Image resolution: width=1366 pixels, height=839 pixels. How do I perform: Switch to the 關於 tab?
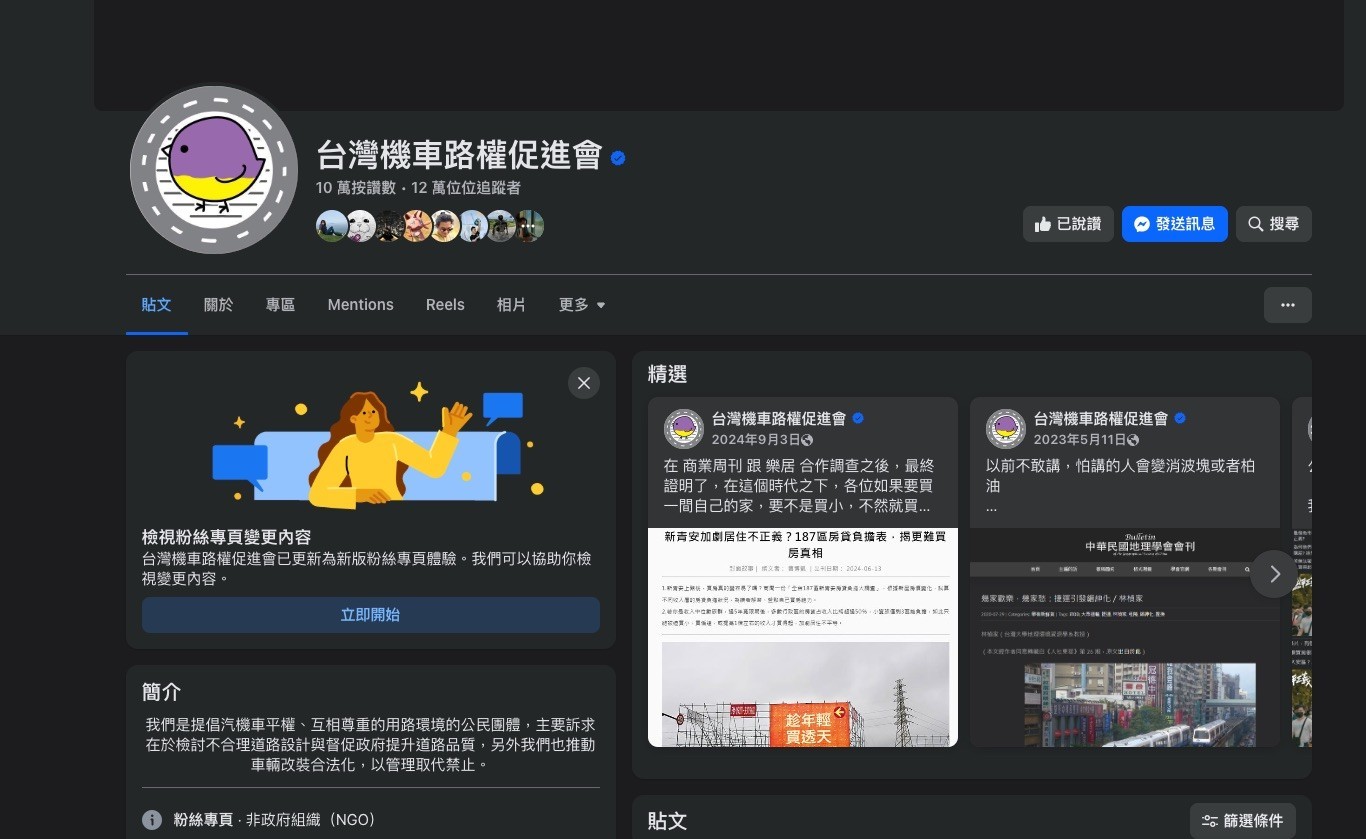pos(218,305)
